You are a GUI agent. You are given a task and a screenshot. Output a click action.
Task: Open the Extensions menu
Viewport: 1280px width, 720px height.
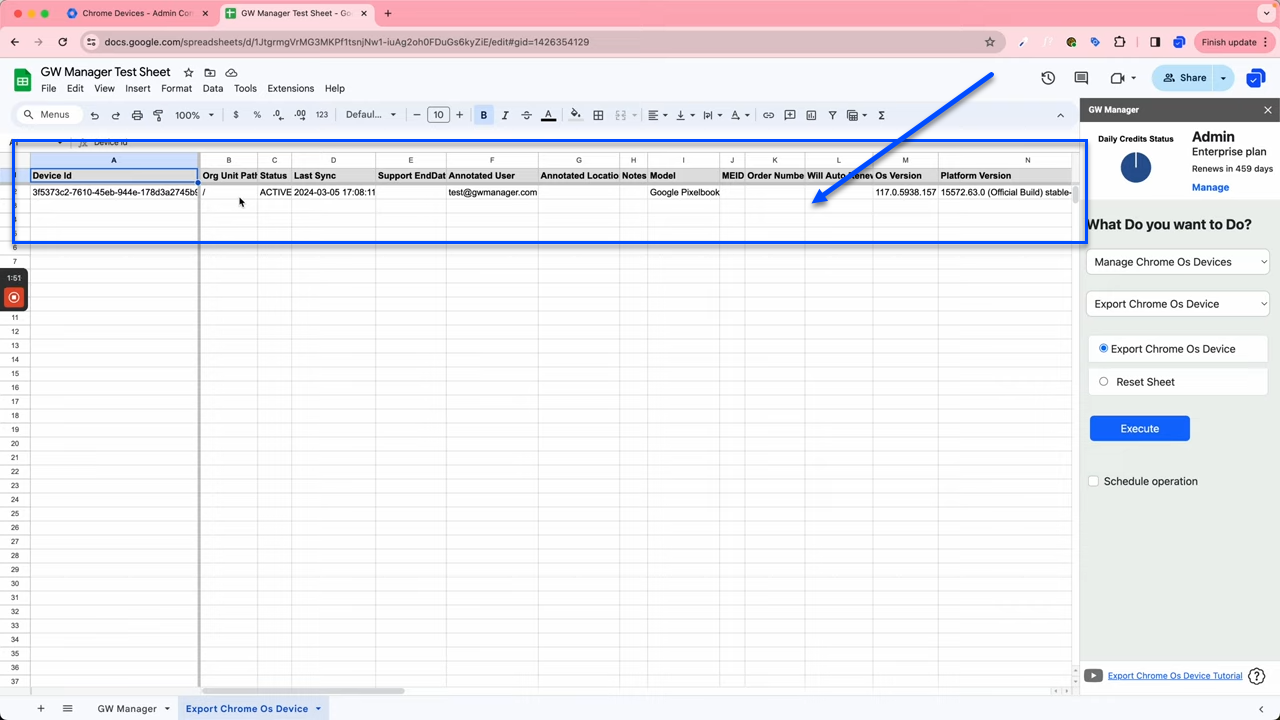pos(291,89)
